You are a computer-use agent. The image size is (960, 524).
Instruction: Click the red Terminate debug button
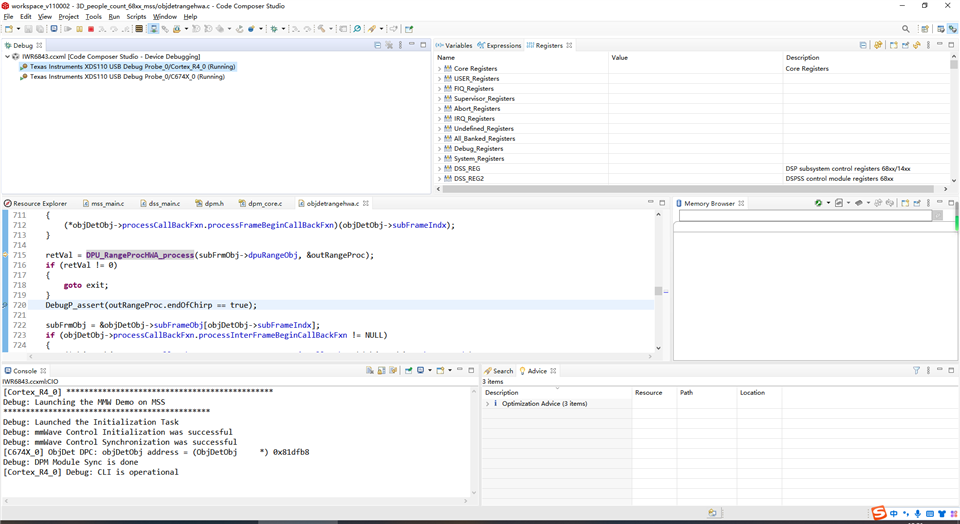click(91, 29)
